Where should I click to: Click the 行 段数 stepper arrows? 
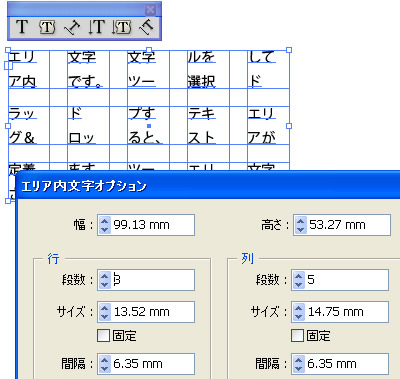[105, 280]
